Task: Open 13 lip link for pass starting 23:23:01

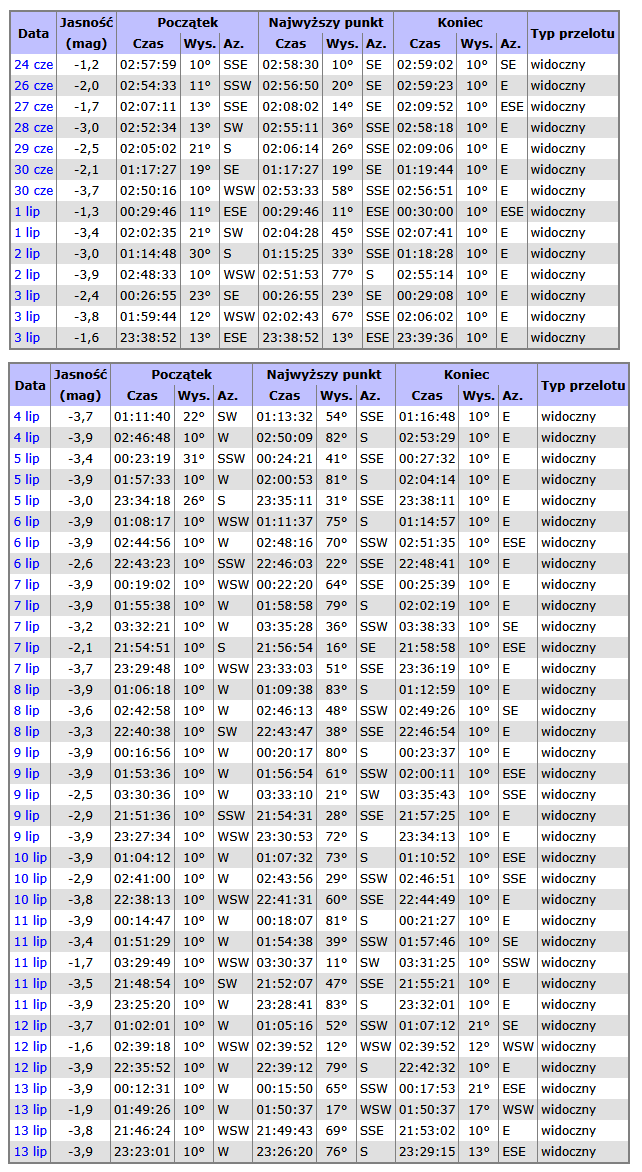Action: (30, 1151)
